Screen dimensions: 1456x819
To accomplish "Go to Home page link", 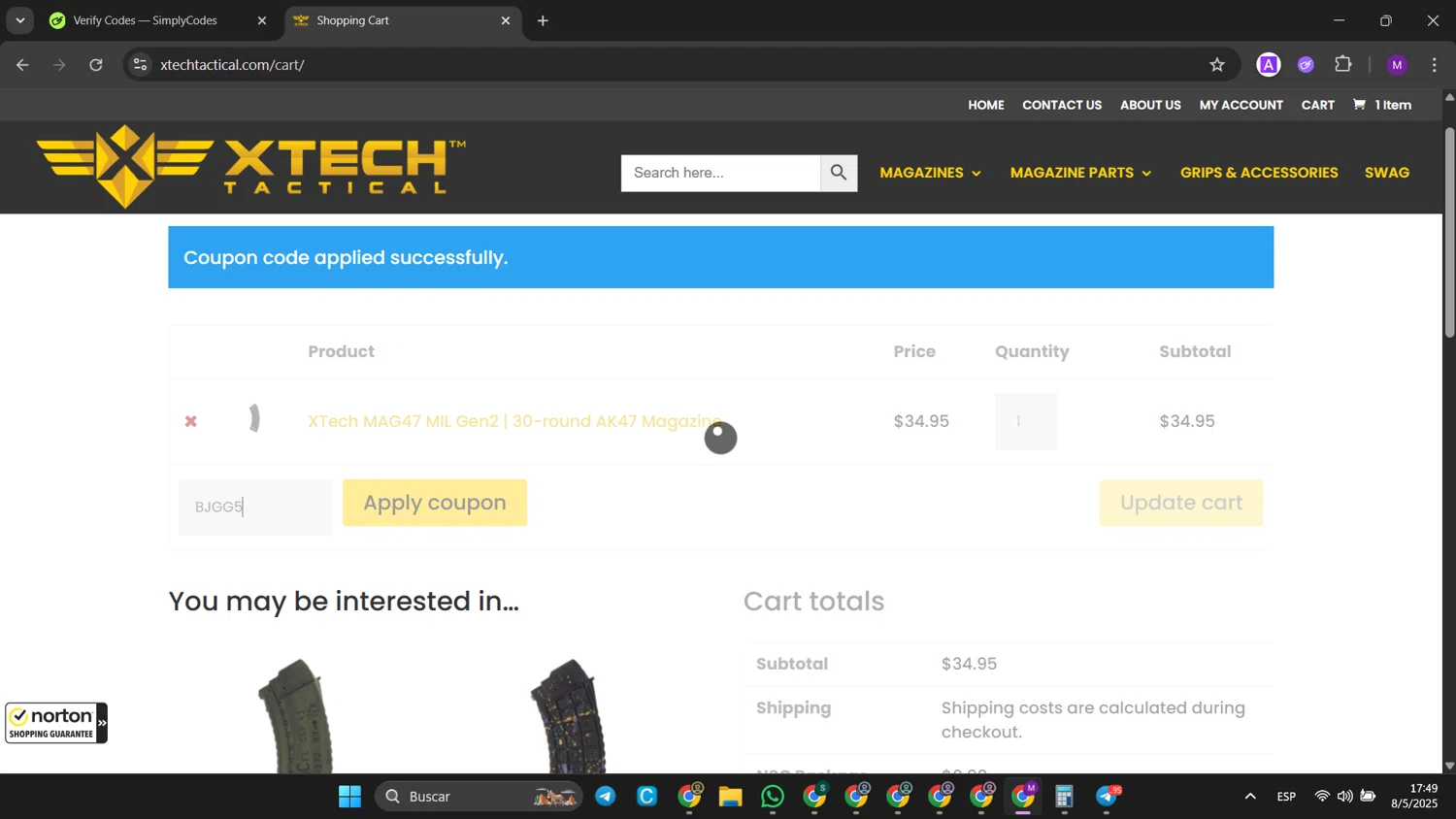I will 985,105.
